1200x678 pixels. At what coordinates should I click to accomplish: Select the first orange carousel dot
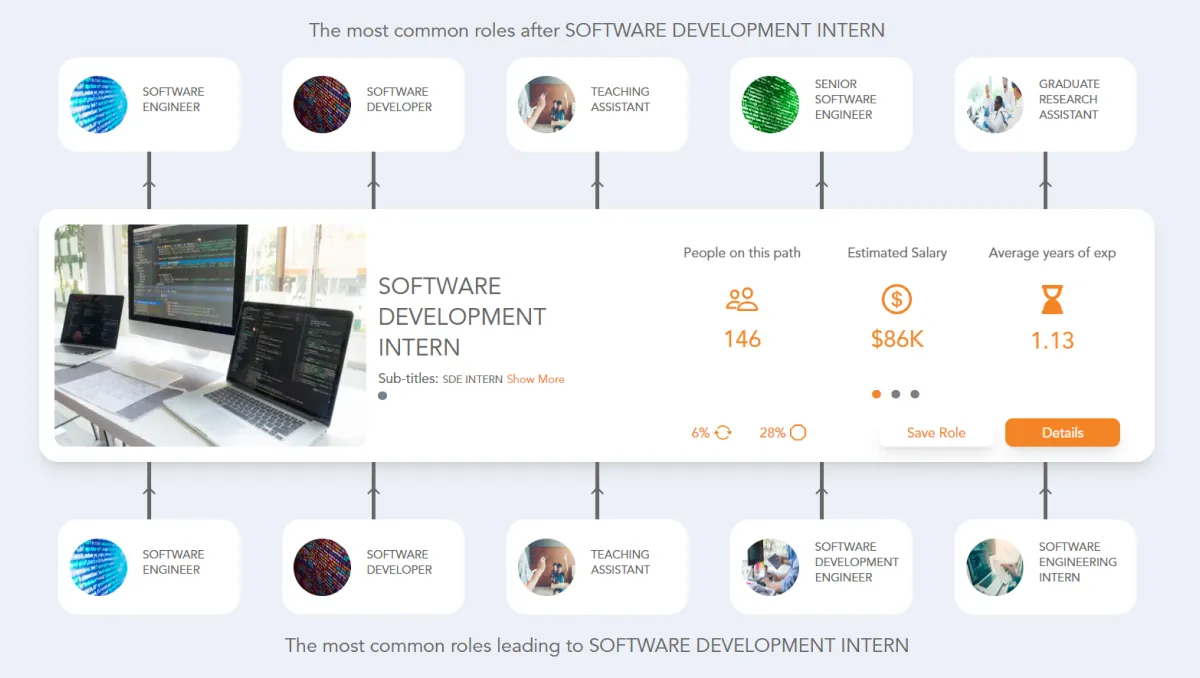pos(876,394)
